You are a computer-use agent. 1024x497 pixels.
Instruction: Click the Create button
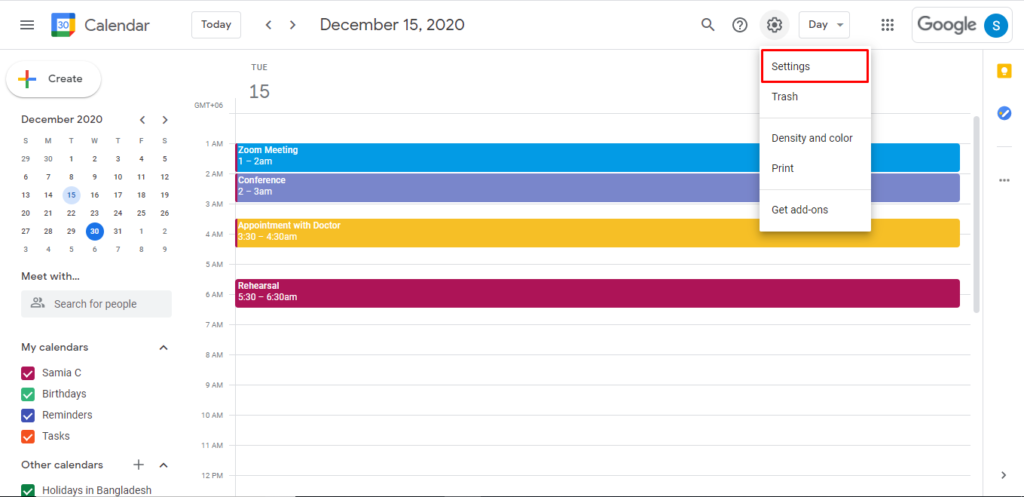(x=54, y=79)
